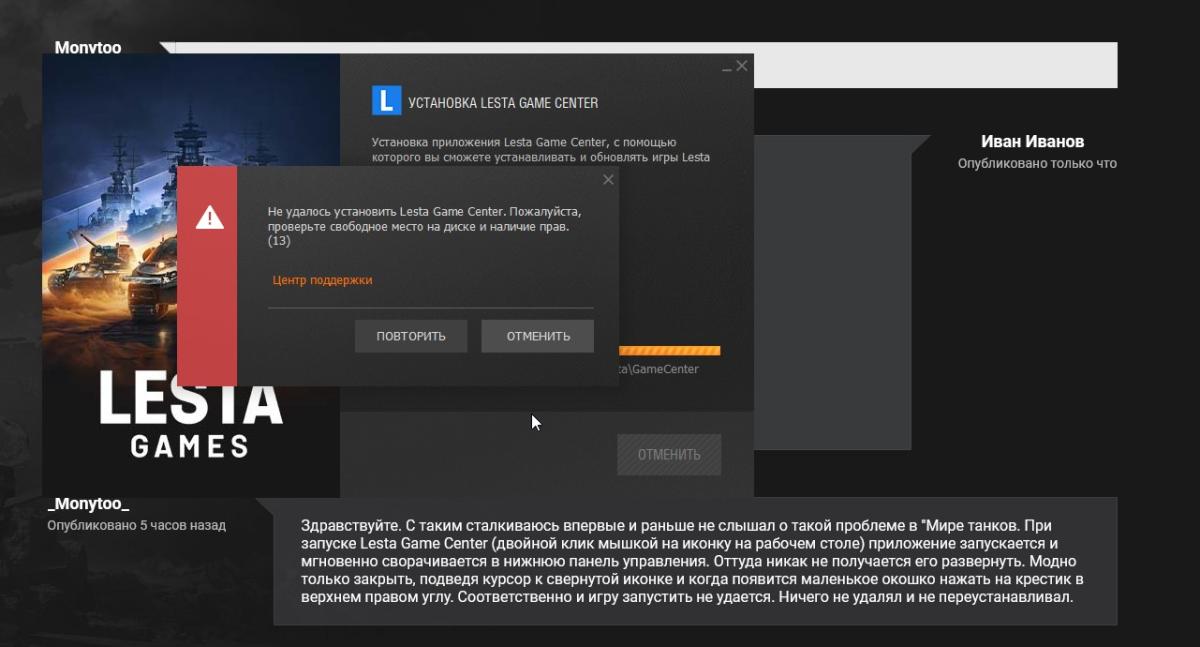Viewport: 1200px width, 647px height.
Task: Click the Lesta Games banner image
Action: pyautogui.click(x=191, y=276)
